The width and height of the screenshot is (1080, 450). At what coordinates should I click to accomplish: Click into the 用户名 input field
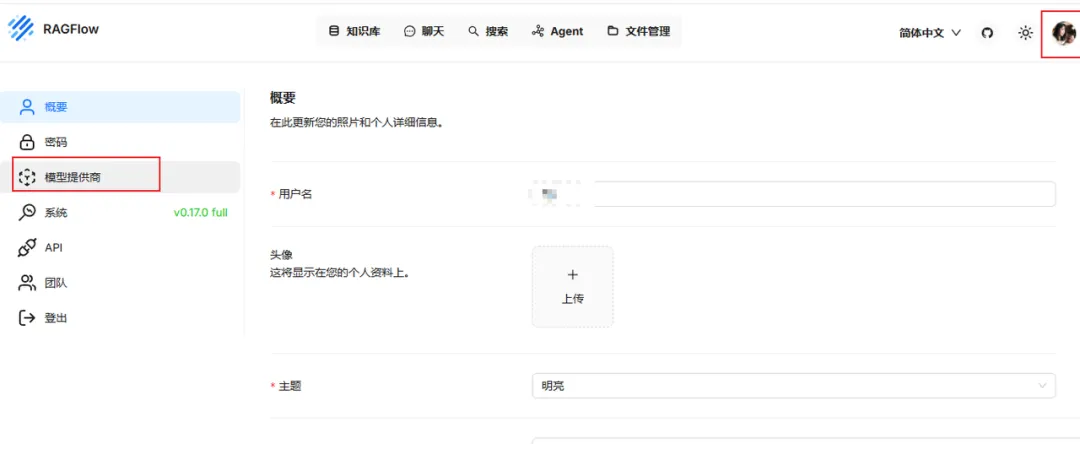[x=793, y=194]
